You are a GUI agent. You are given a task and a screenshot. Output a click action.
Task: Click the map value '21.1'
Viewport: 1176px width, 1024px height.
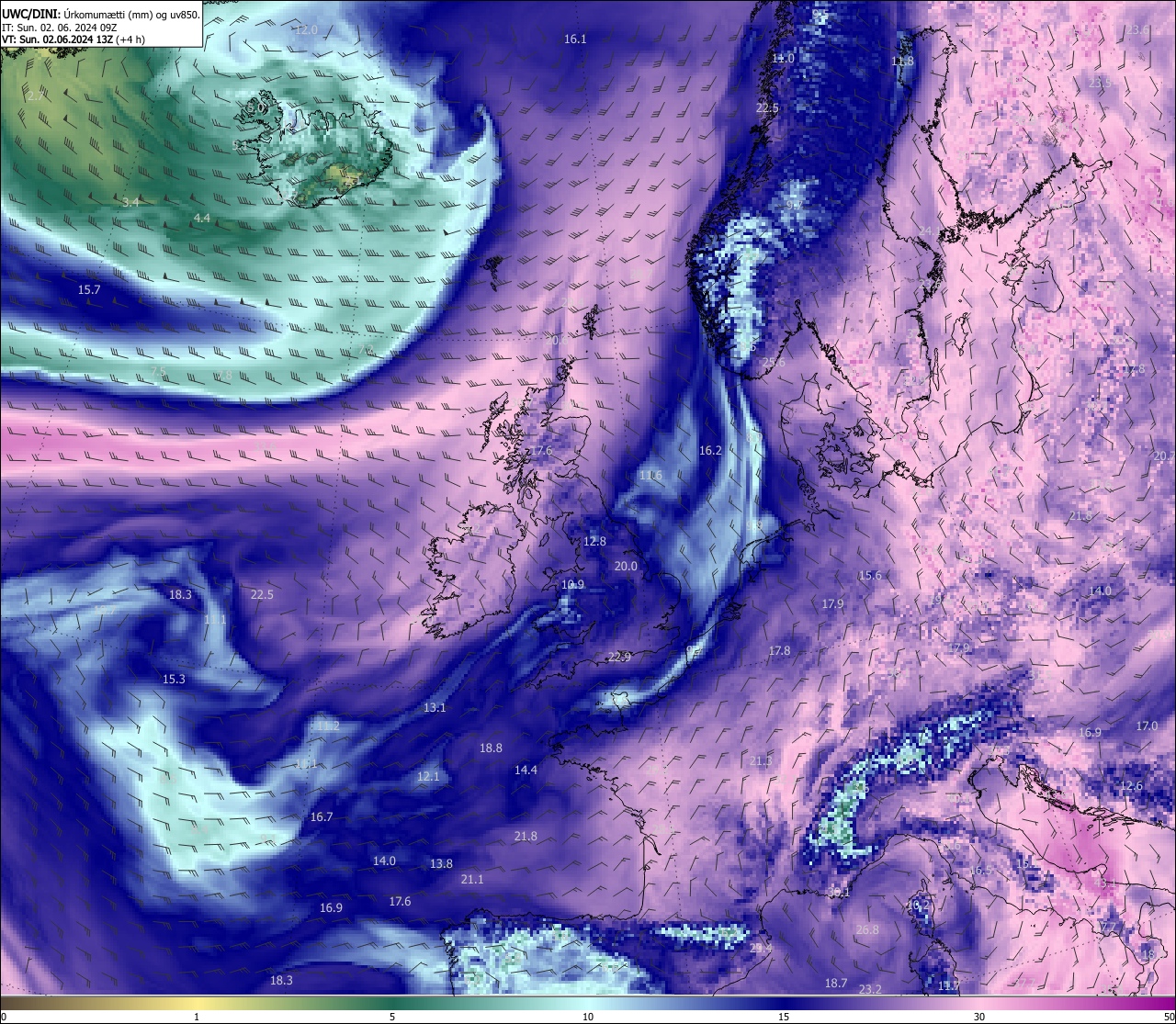click(472, 880)
